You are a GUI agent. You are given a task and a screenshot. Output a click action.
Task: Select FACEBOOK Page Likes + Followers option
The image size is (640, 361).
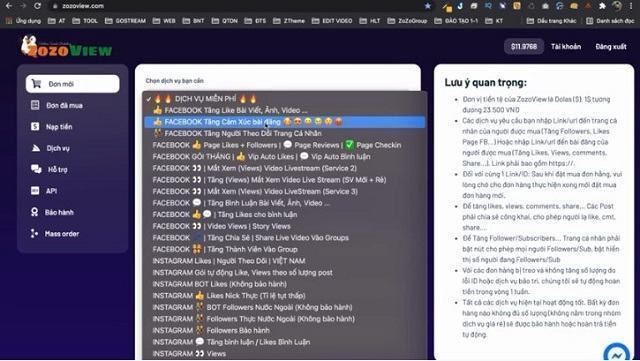pos(284,145)
